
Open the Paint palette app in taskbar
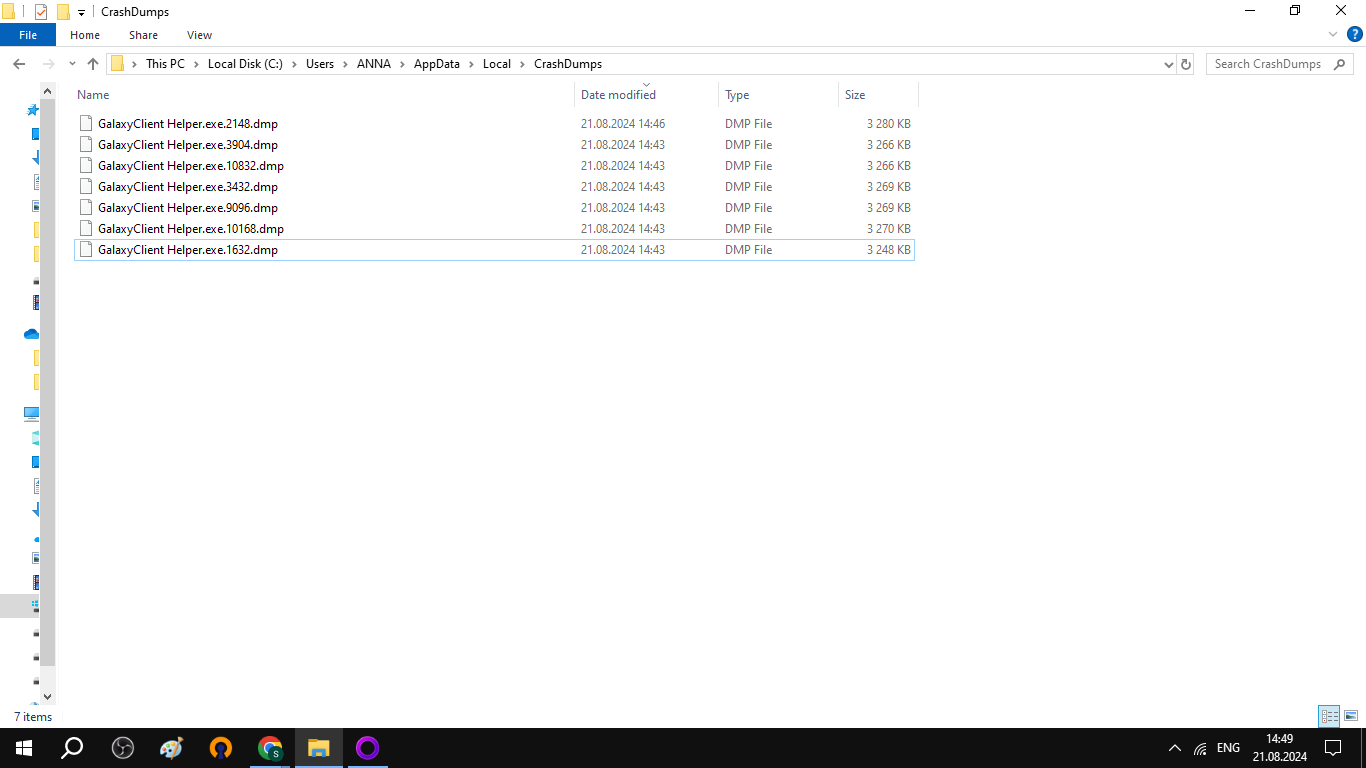171,748
